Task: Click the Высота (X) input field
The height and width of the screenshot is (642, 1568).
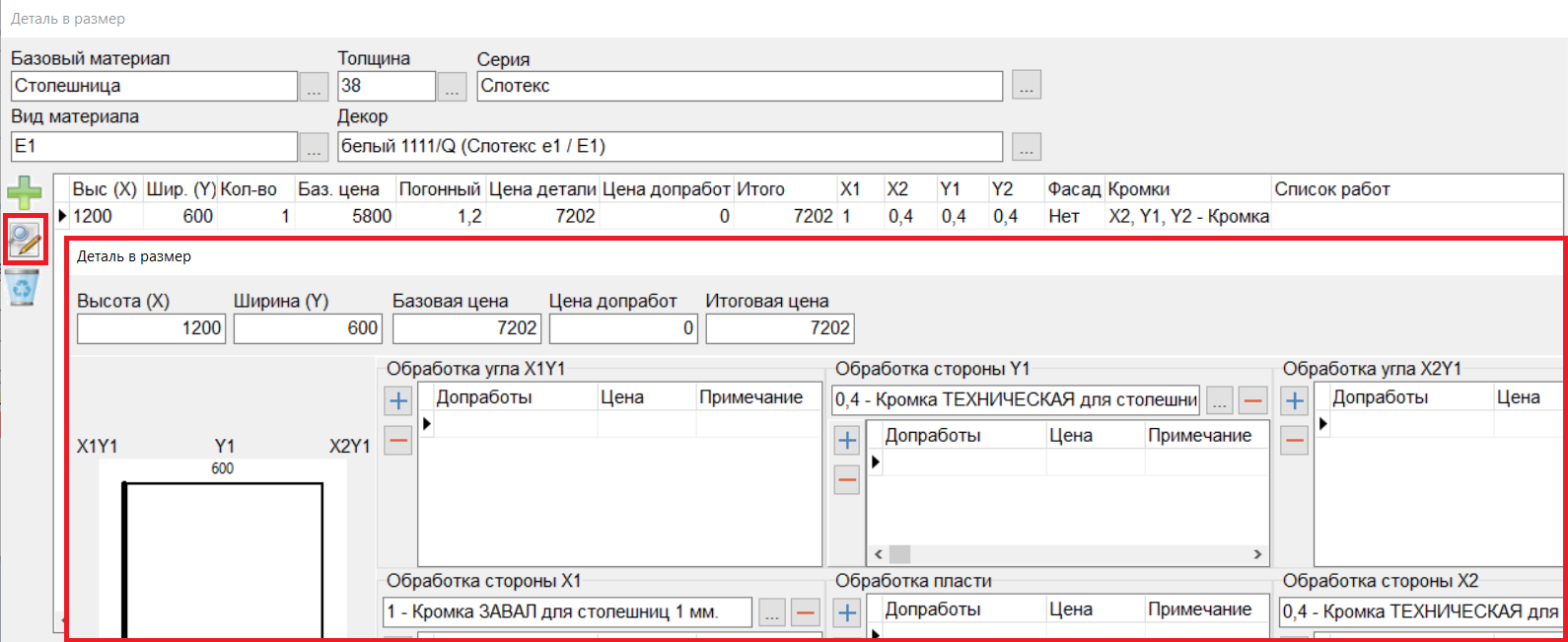Action: (x=151, y=328)
